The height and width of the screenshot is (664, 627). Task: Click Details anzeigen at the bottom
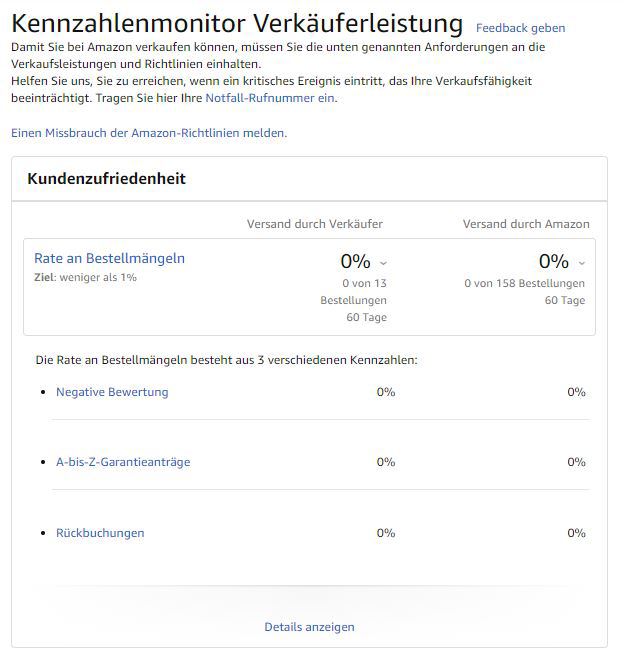pyautogui.click(x=309, y=627)
